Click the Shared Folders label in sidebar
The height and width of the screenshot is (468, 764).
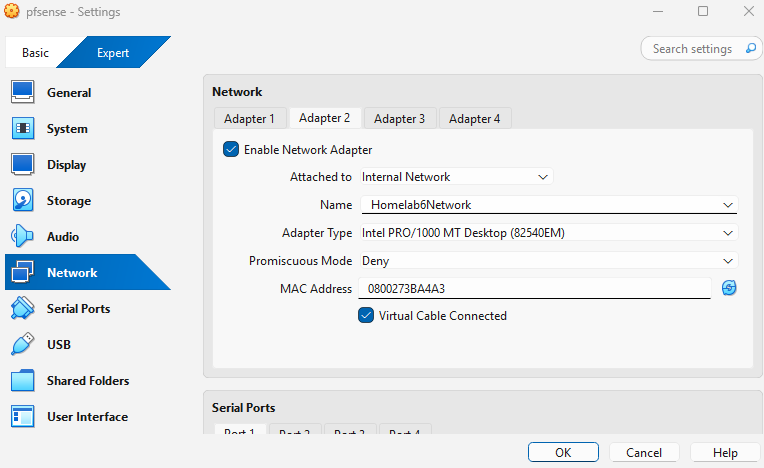(88, 381)
